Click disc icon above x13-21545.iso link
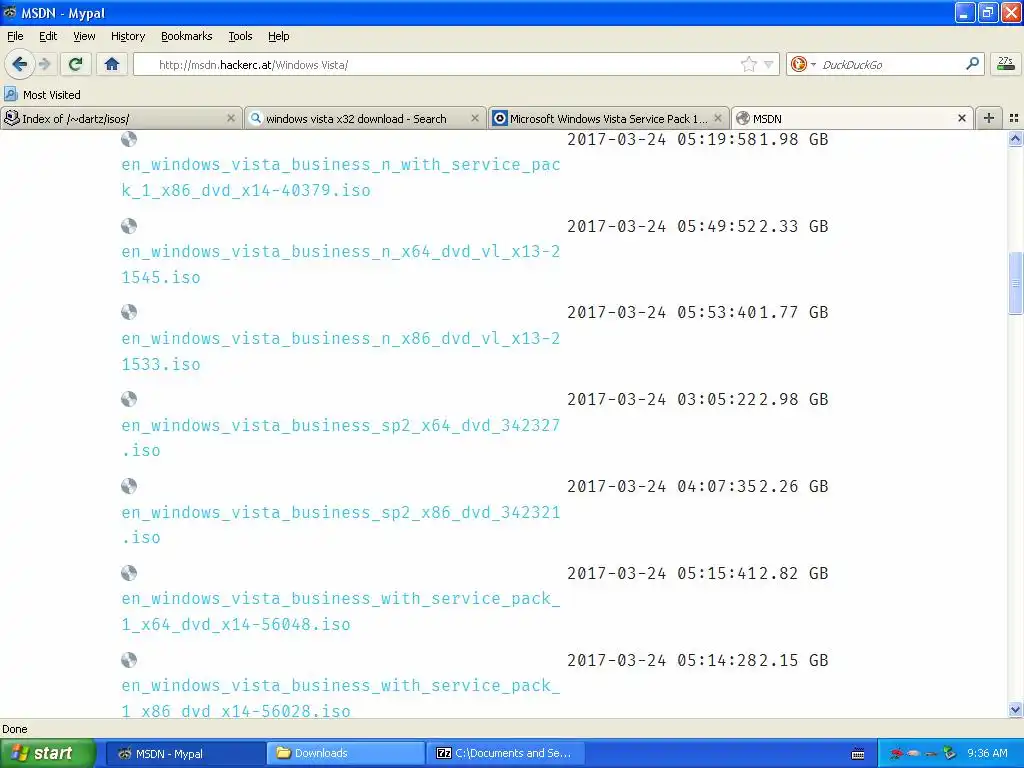 pos(129,226)
